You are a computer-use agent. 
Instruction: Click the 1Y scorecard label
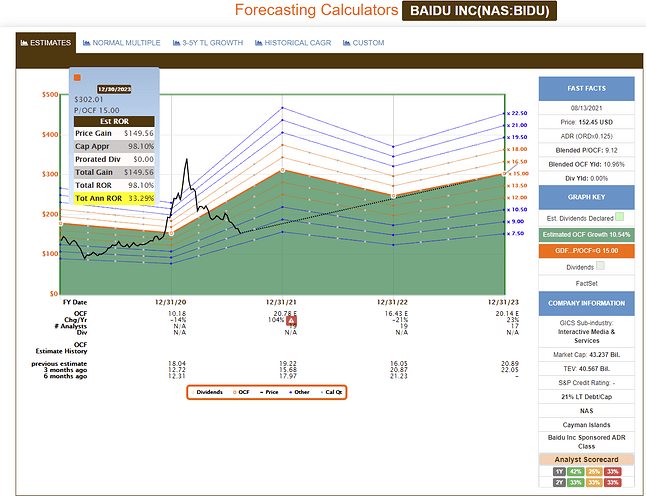[x=559, y=472]
